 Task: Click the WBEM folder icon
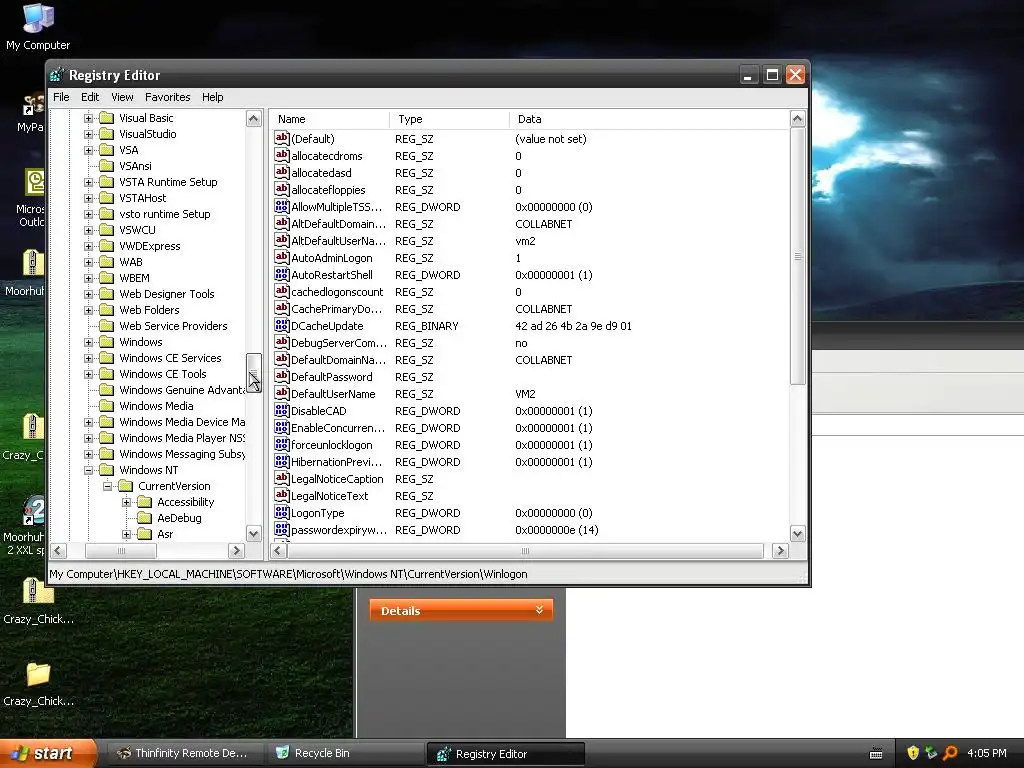[106, 278]
